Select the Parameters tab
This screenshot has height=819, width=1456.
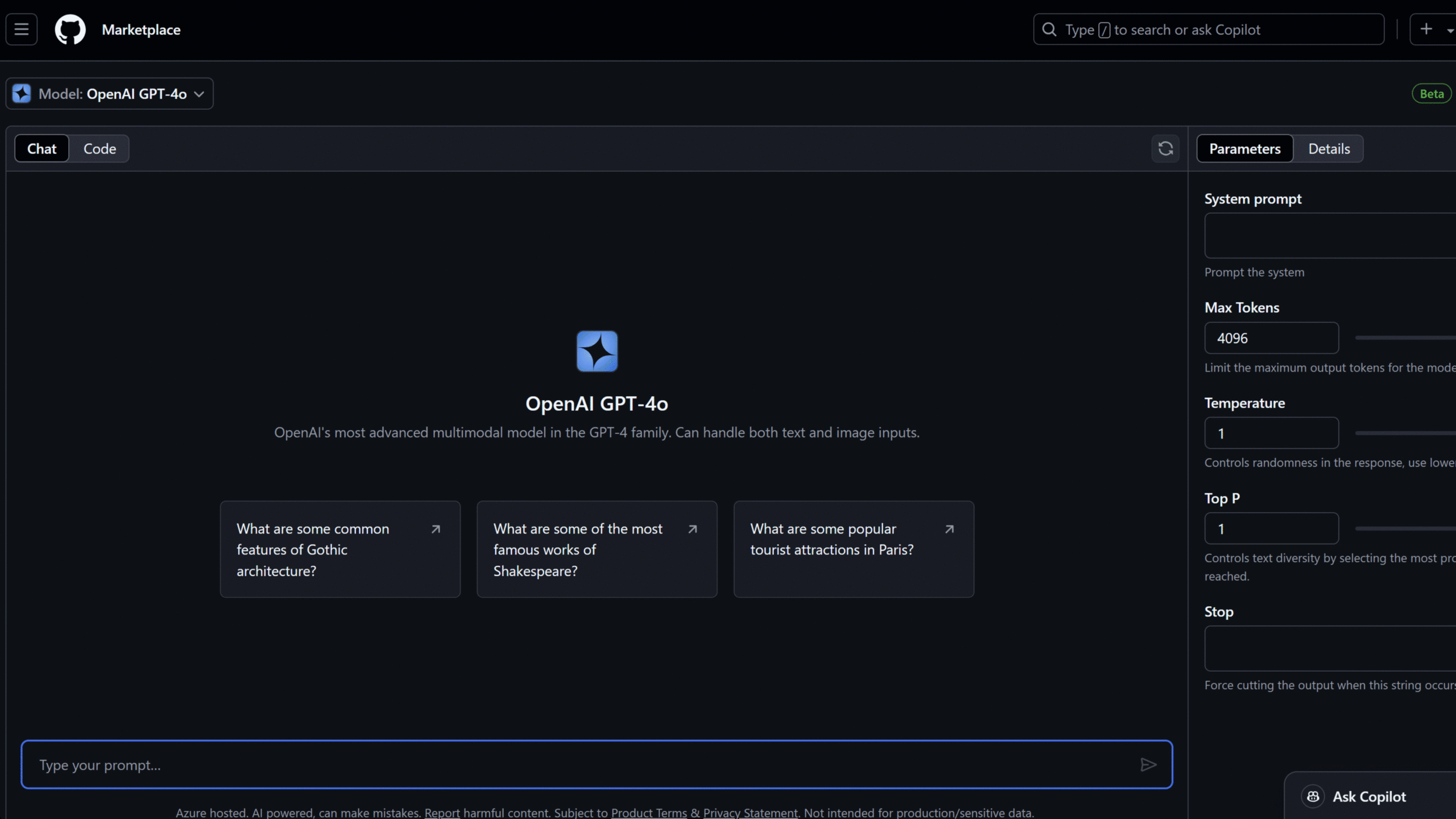(1245, 149)
